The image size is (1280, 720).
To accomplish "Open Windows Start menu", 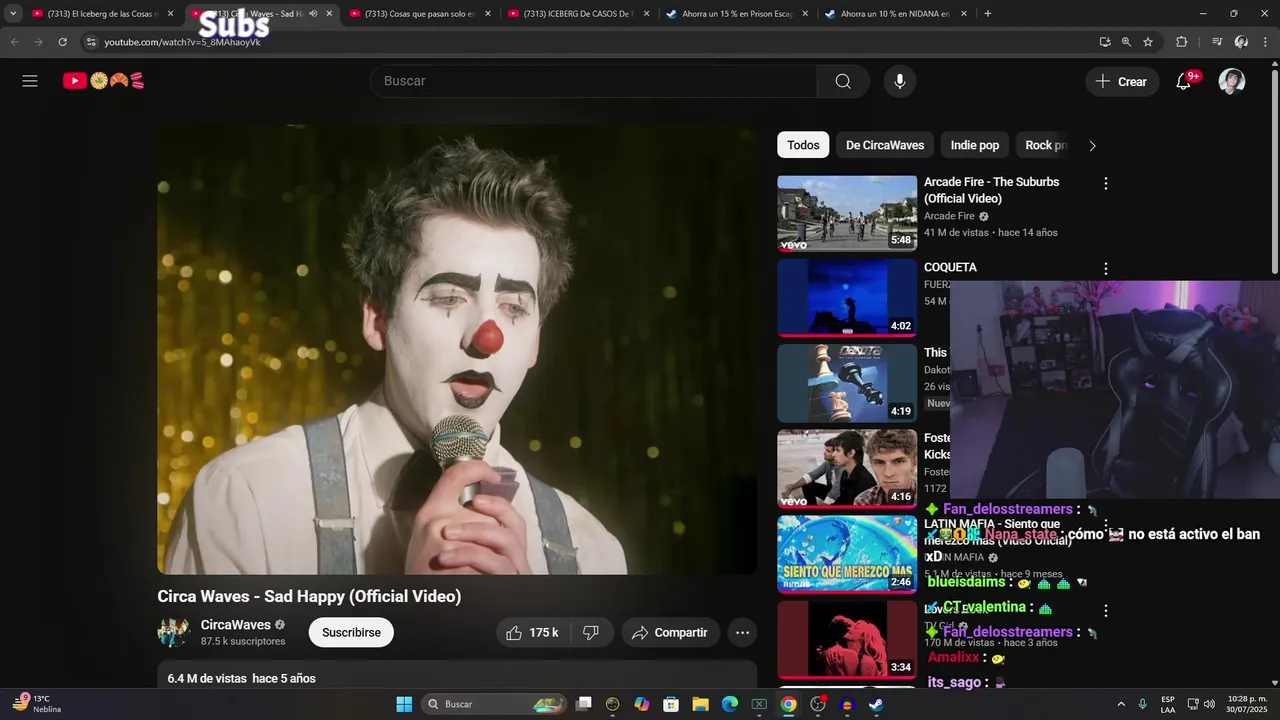I will 404,704.
